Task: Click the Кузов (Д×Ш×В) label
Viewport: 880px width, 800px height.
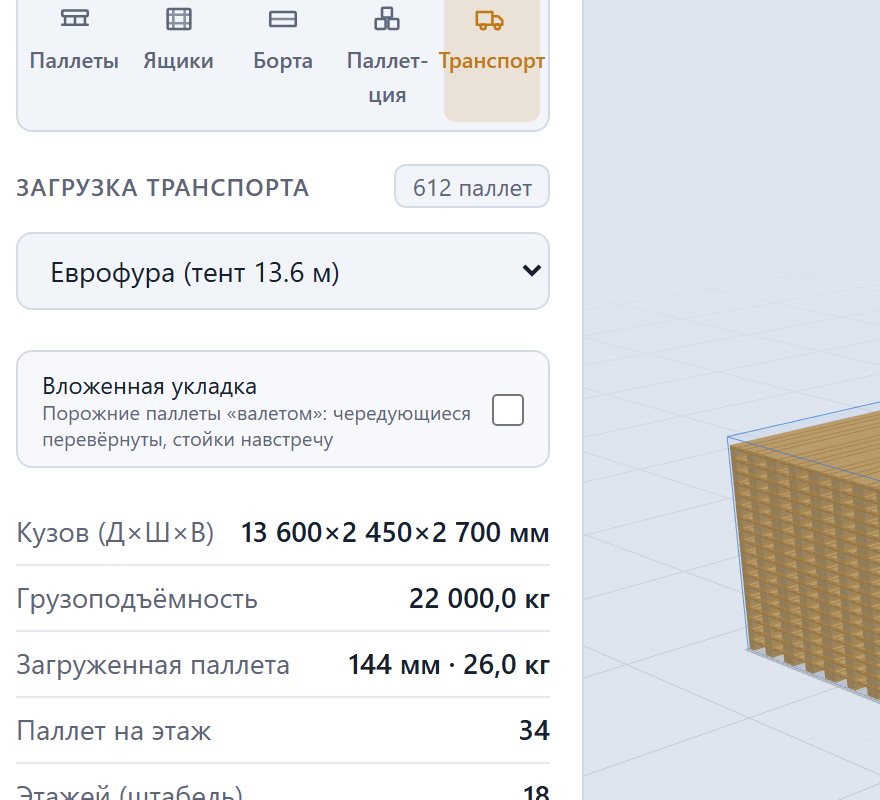Action: (x=115, y=532)
